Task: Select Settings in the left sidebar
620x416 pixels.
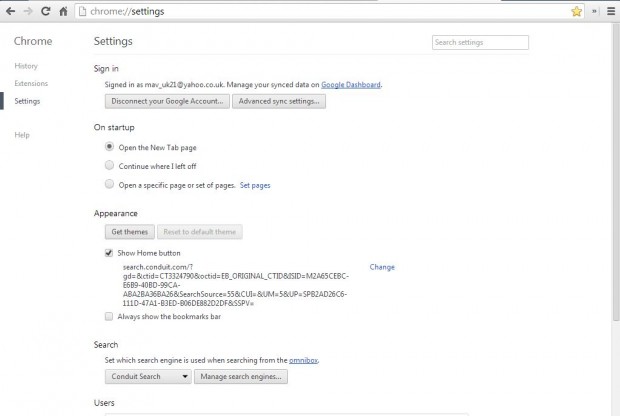Action: (27, 101)
